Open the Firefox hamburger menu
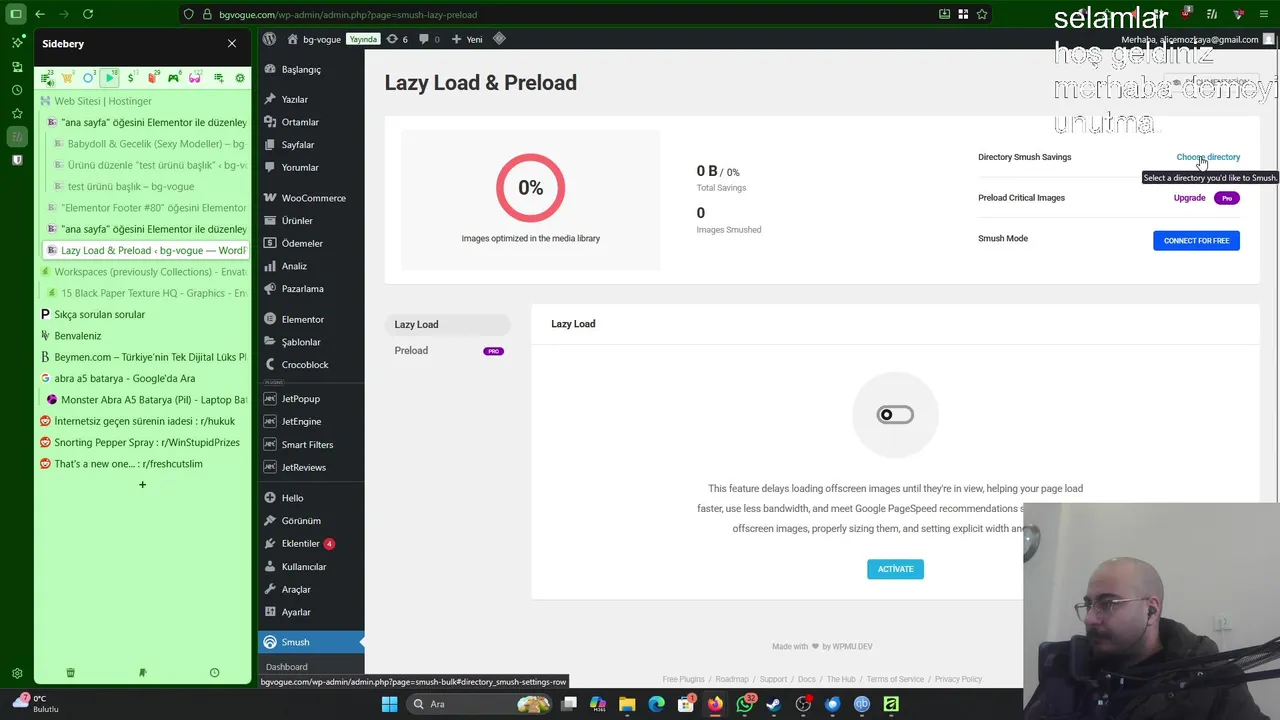 click(x=1266, y=14)
